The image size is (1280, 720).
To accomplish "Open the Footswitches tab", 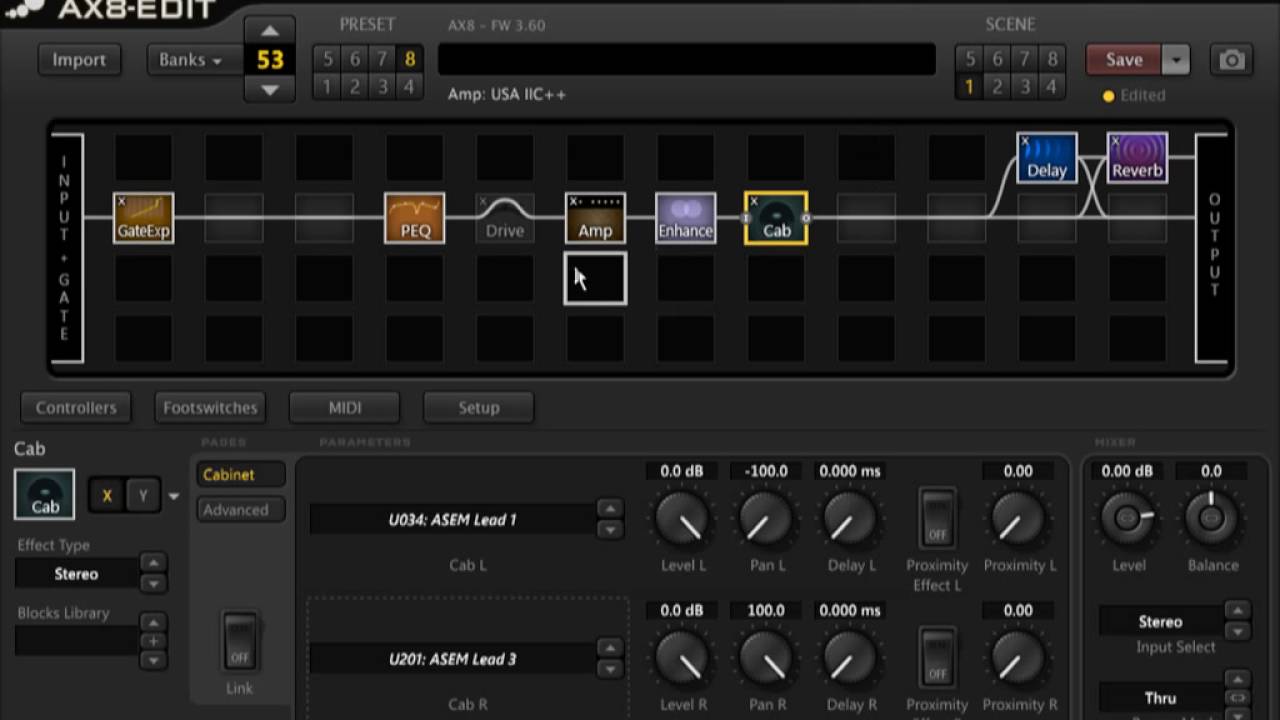I will tap(210, 407).
